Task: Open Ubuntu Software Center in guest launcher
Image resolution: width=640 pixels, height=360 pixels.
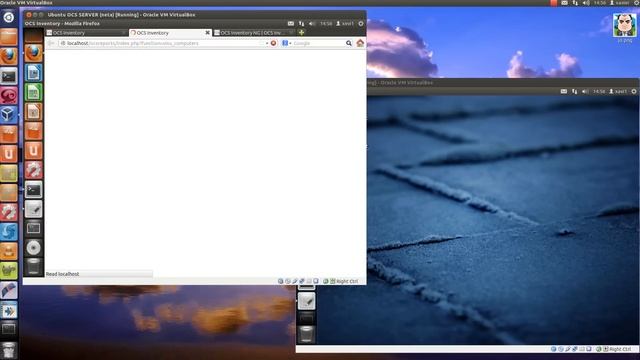Action: pyautogui.click(x=33, y=131)
